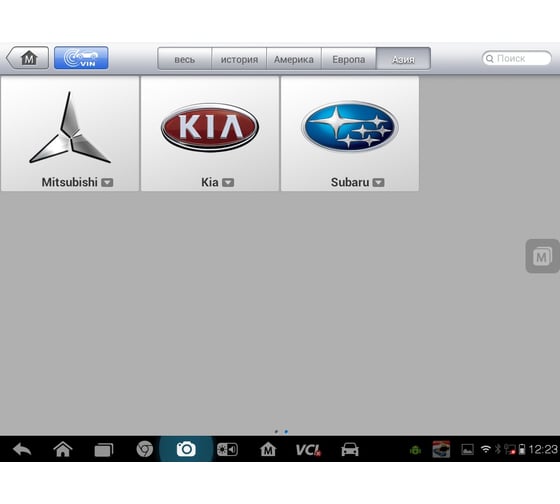
Task: Open MaxiSys app from navigation bar
Action: point(268,449)
